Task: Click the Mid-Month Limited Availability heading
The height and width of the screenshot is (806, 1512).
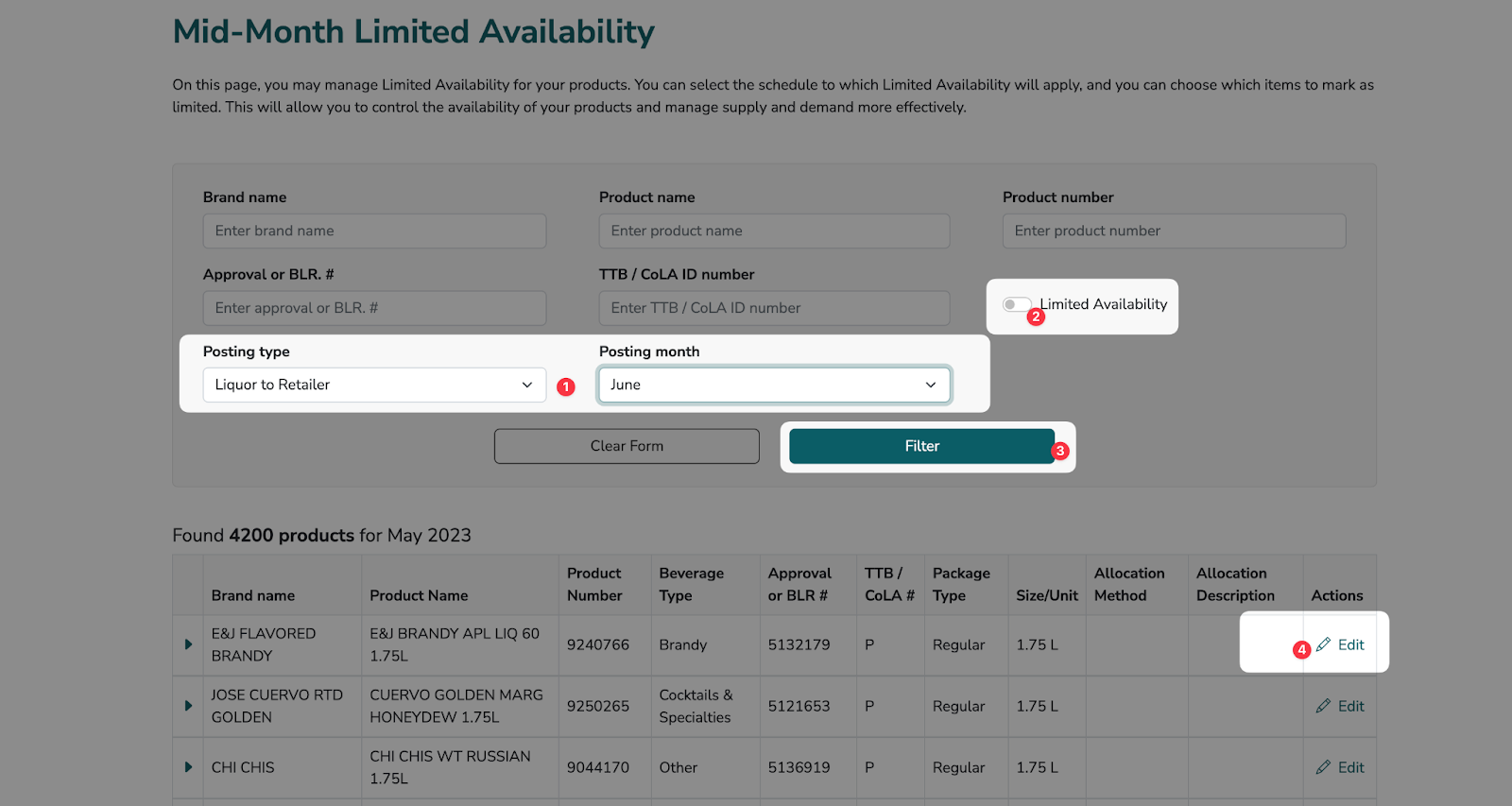Action: 414,32
